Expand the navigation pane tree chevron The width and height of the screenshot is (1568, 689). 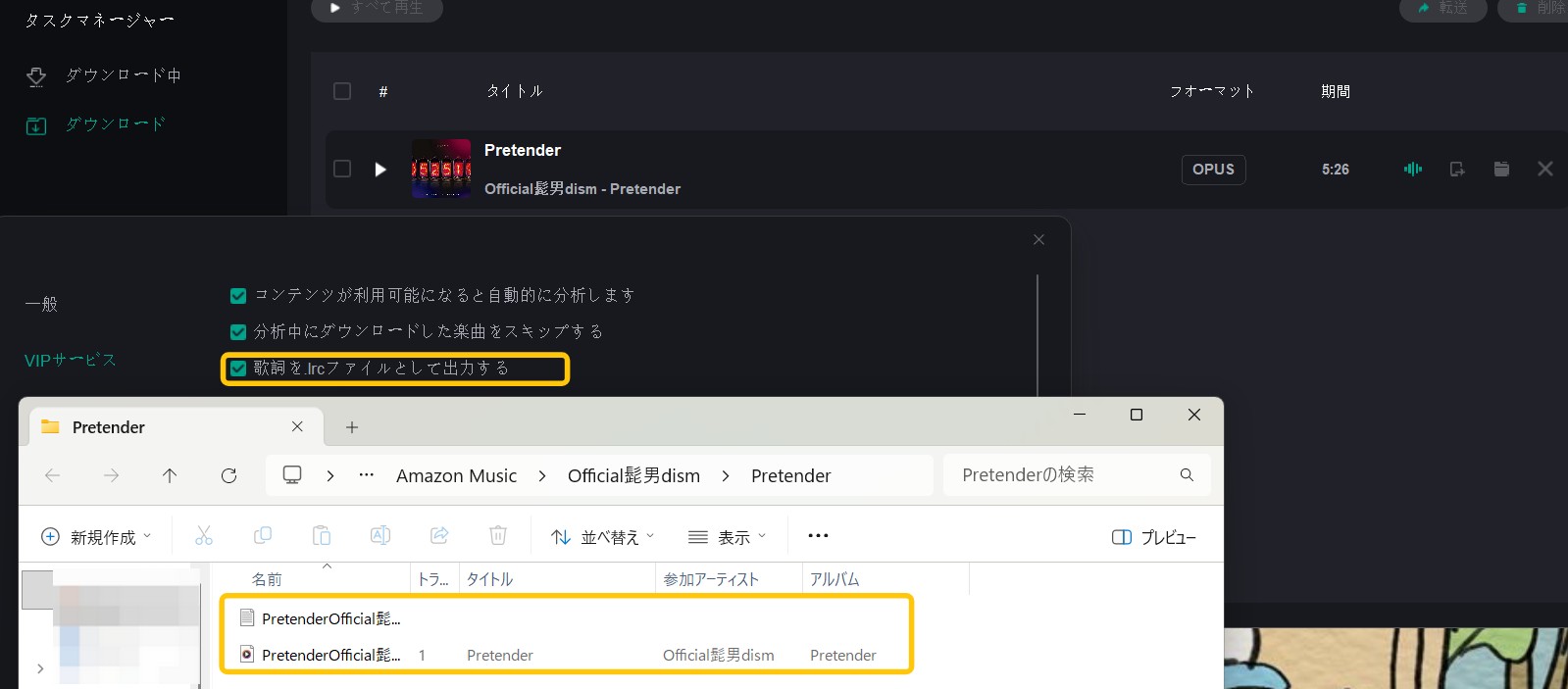tap(40, 668)
